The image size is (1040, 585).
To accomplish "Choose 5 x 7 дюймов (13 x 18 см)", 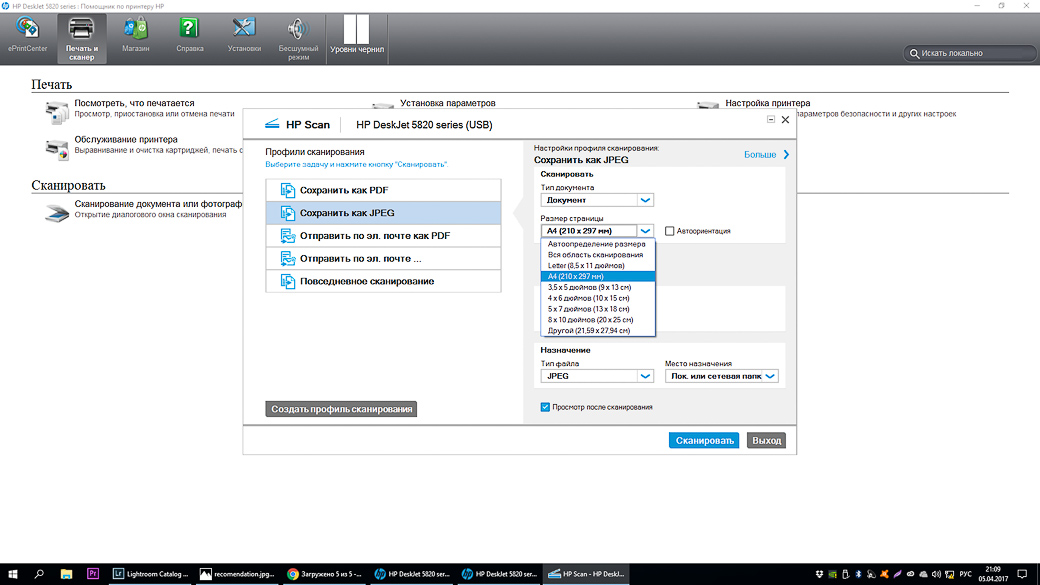I will pyautogui.click(x=598, y=308).
